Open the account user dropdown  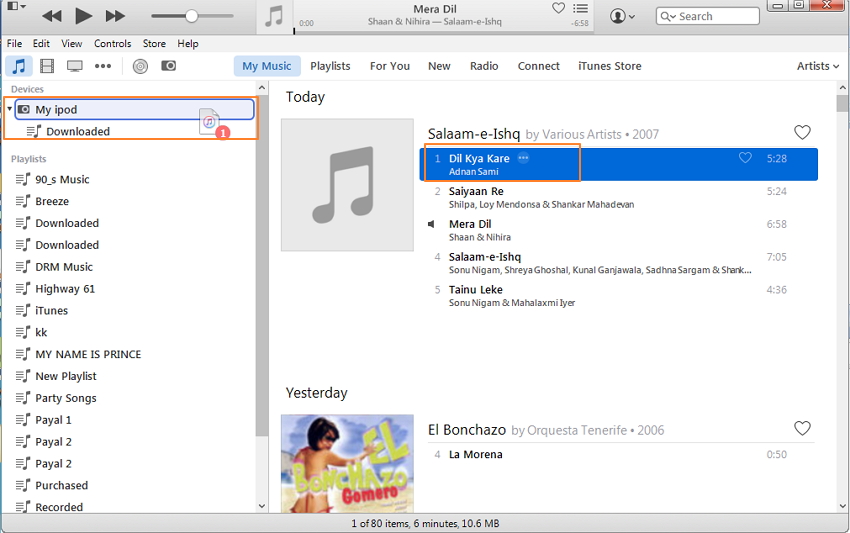[623, 16]
